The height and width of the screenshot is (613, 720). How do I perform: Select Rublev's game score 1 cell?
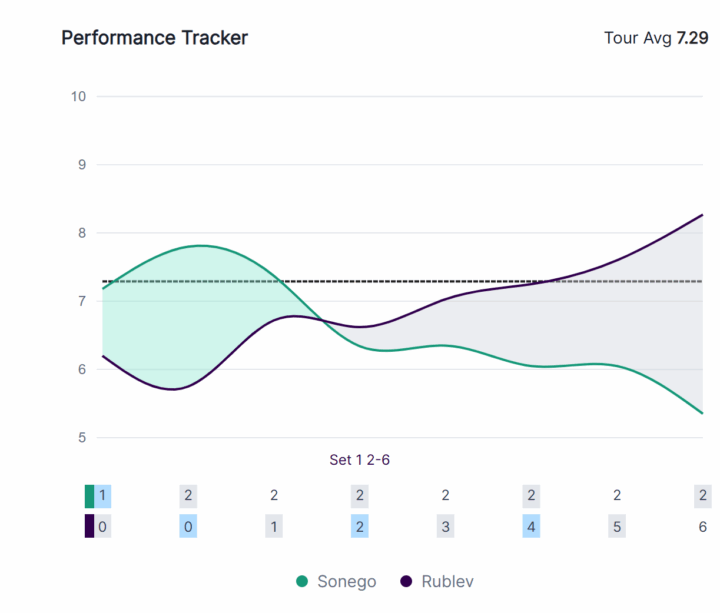click(273, 527)
